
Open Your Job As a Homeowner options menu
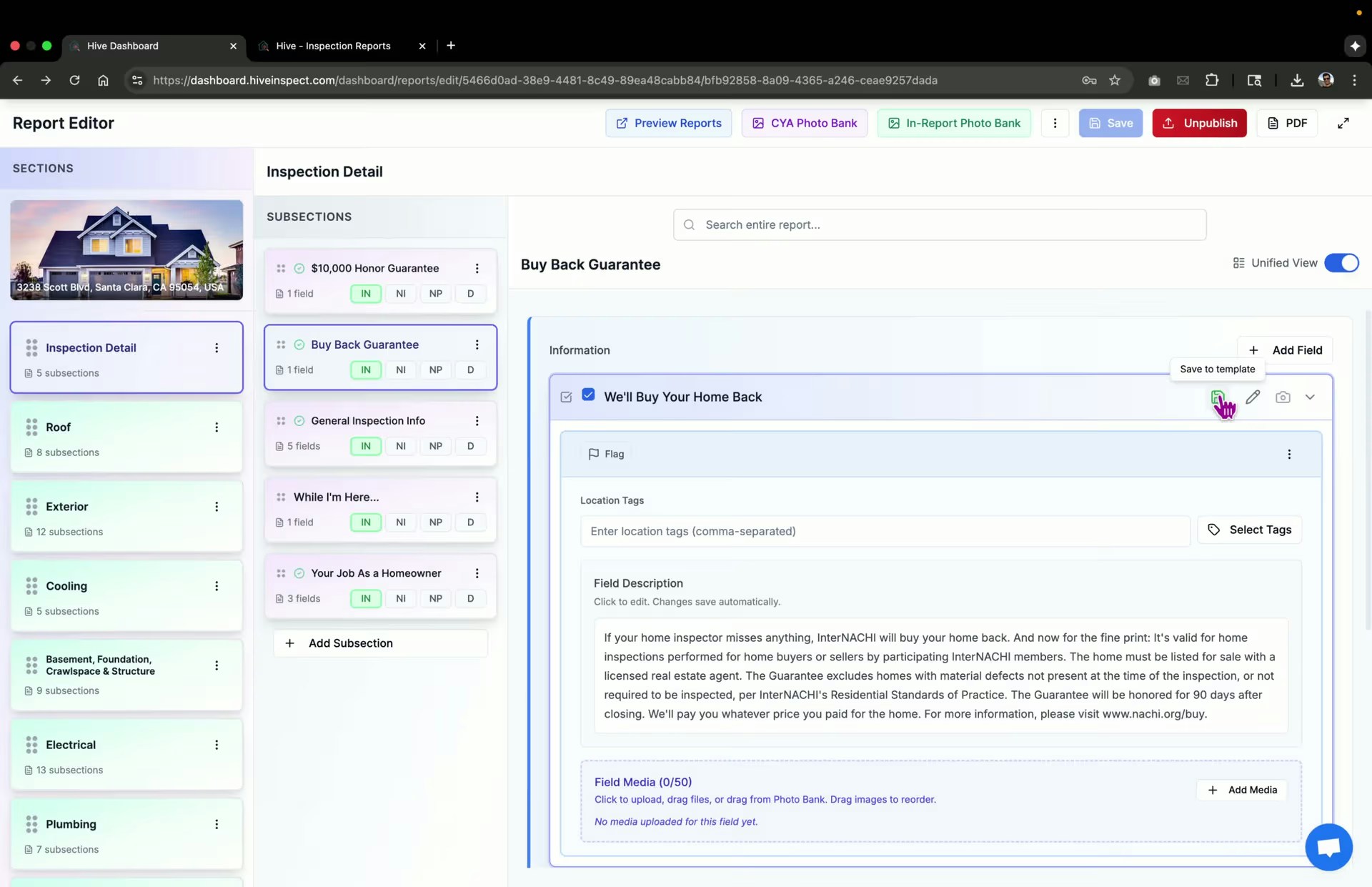tap(477, 573)
